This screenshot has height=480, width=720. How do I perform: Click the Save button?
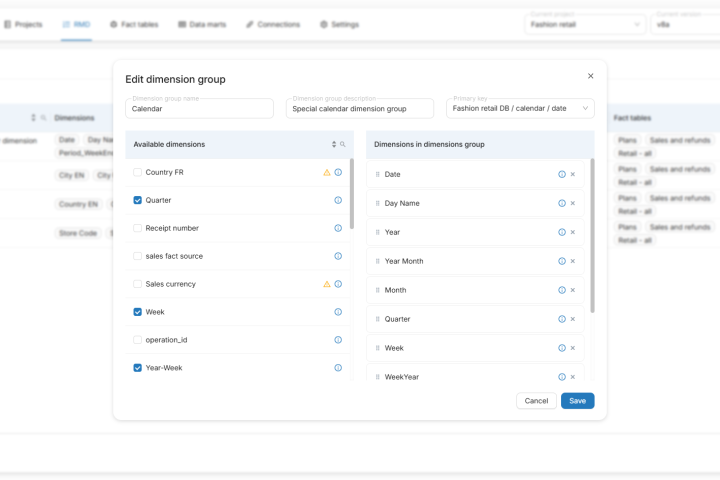[578, 401]
